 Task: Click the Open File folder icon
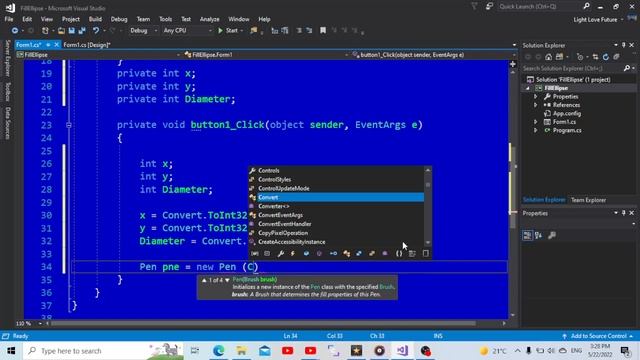[61, 31]
